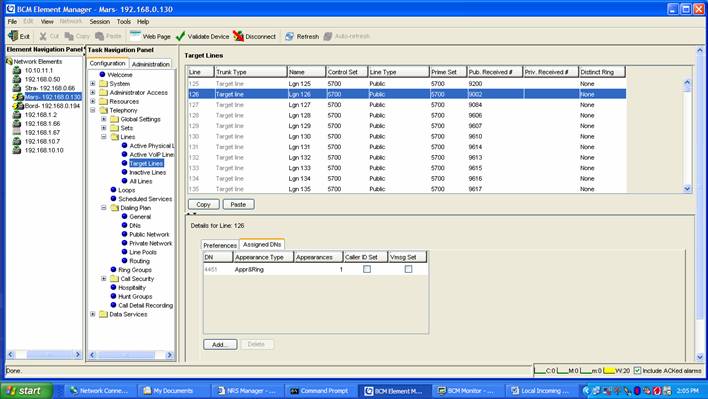Open the Inactive Lines item
The image size is (708, 399).
coord(148,172)
